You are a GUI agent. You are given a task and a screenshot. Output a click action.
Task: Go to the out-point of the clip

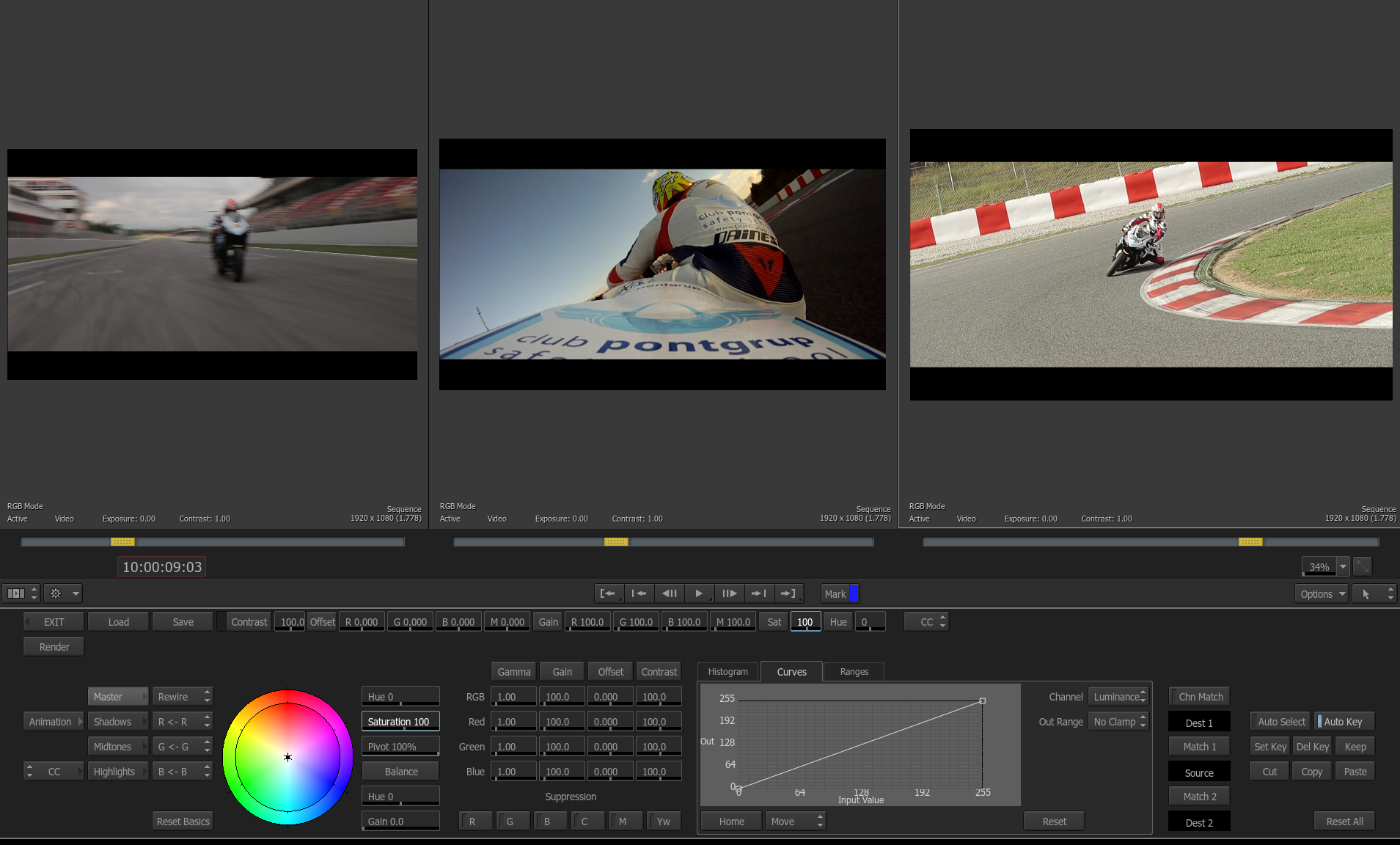788,593
